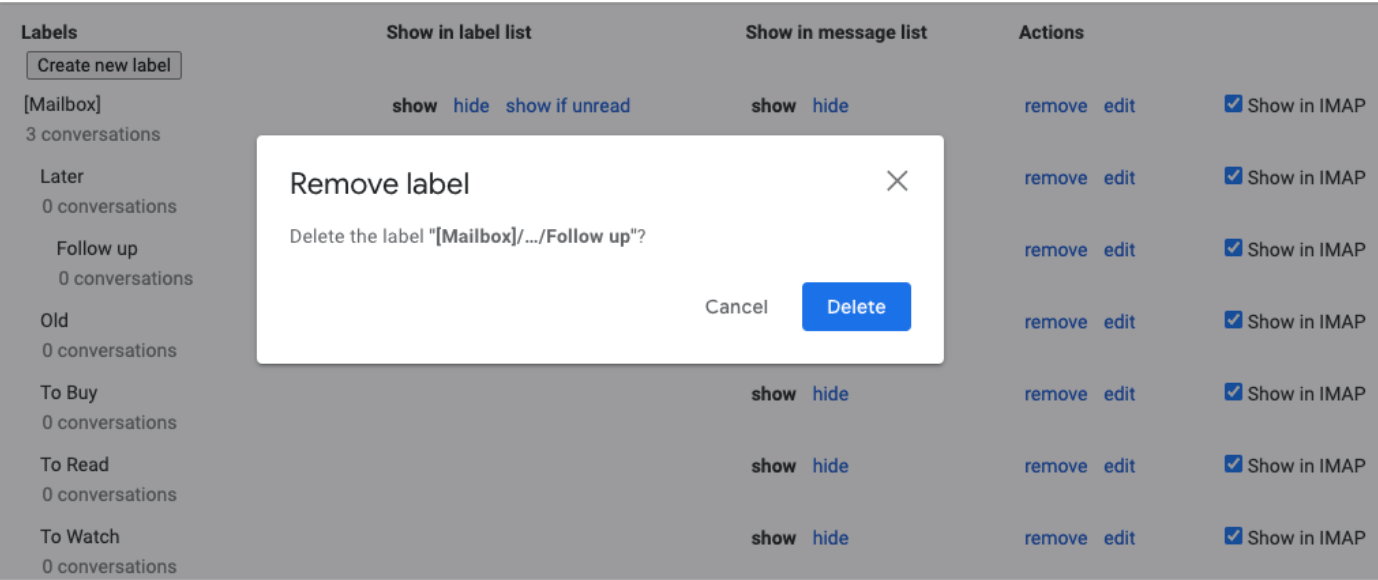Toggle Show in IMAP for Later label
The image size is (1378, 580).
point(1234,176)
